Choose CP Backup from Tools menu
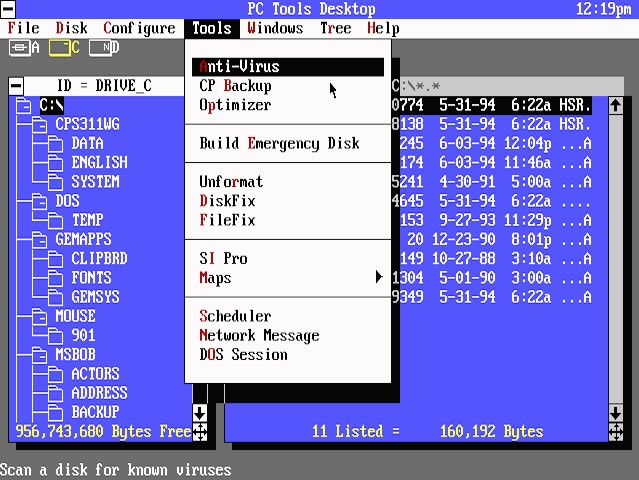The image size is (639, 480). 288,86
